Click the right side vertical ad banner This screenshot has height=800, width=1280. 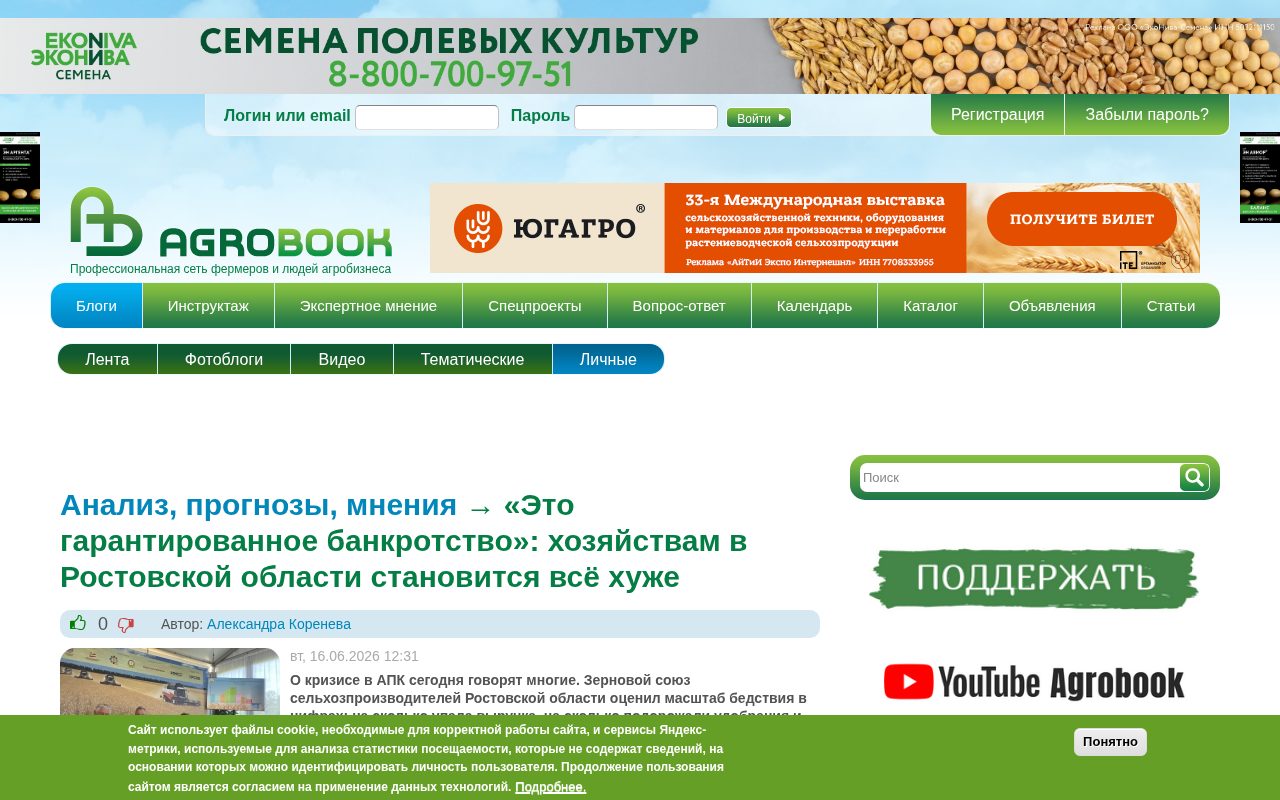pyautogui.click(x=1260, y=177)
